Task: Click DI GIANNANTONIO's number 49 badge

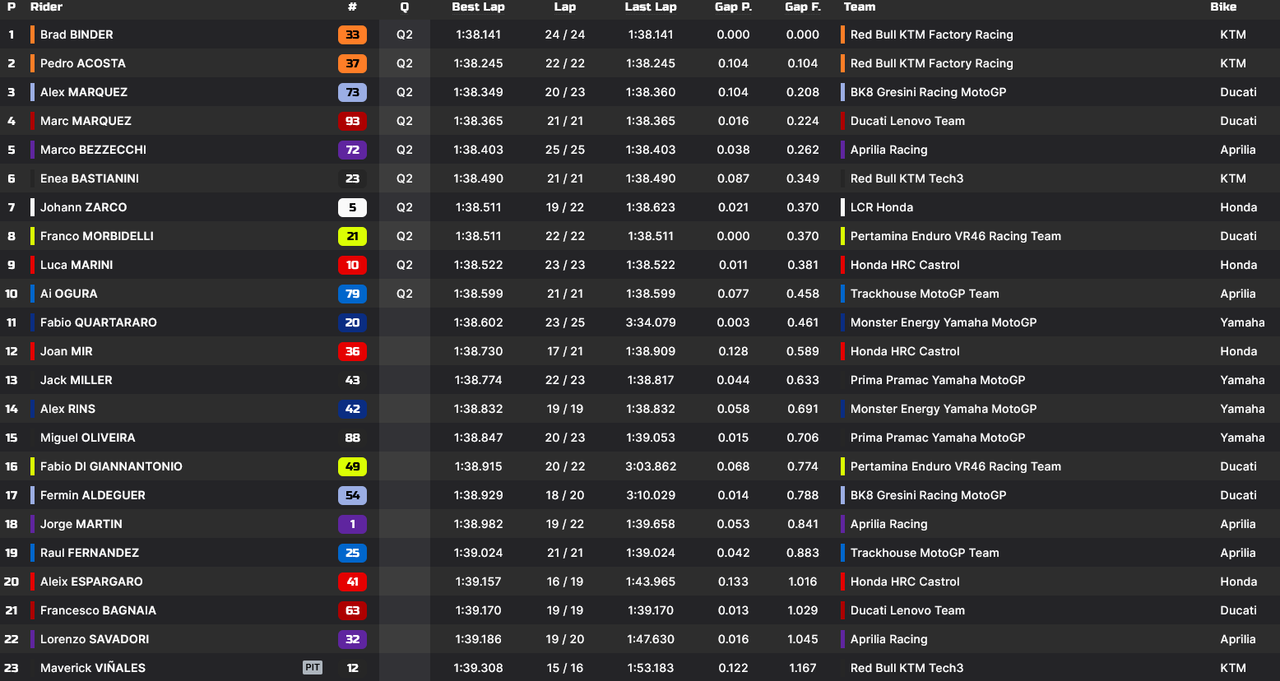Action: click(352, 467)
